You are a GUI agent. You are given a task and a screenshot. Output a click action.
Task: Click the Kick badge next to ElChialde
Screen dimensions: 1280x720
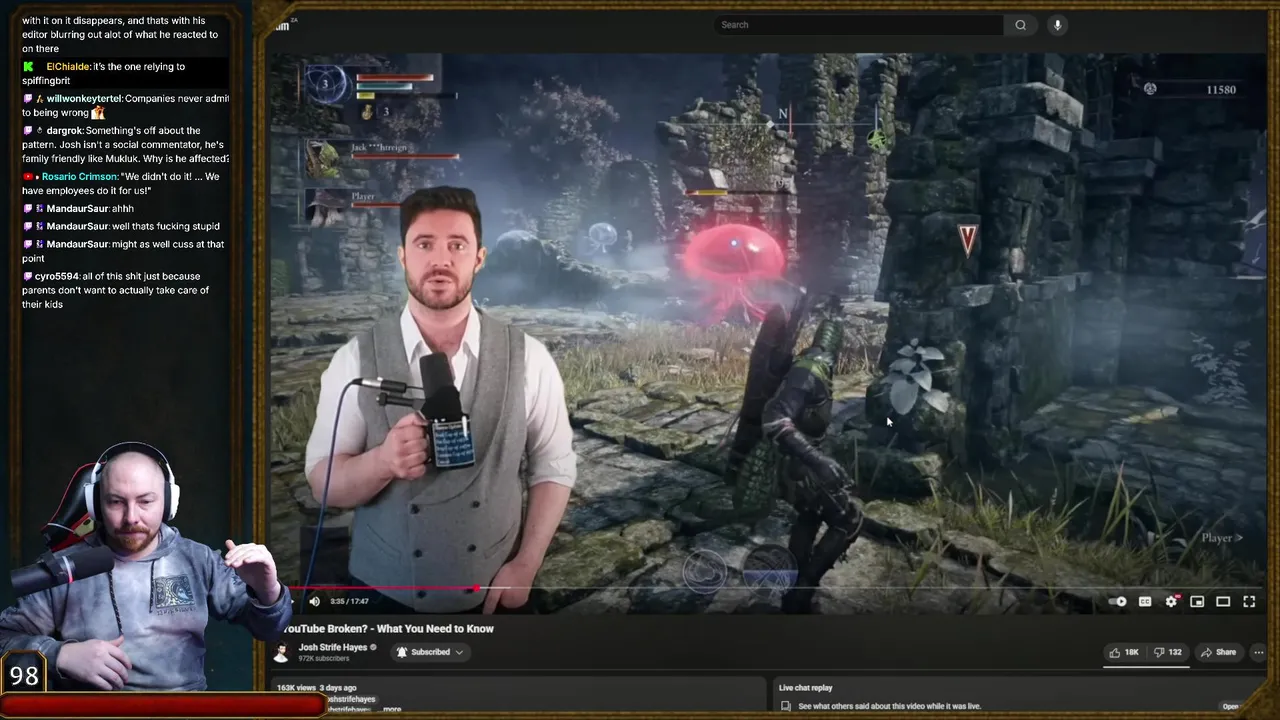(x=29, y=67)
